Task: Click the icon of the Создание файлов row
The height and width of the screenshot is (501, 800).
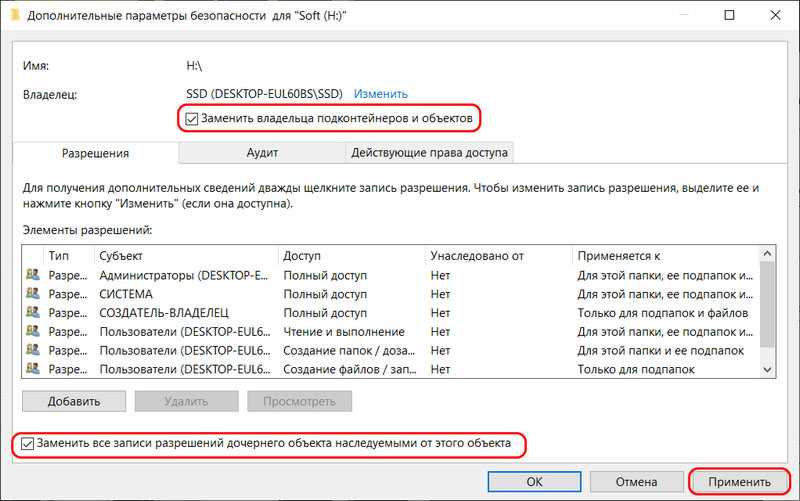Action: (x=33, y=370)
